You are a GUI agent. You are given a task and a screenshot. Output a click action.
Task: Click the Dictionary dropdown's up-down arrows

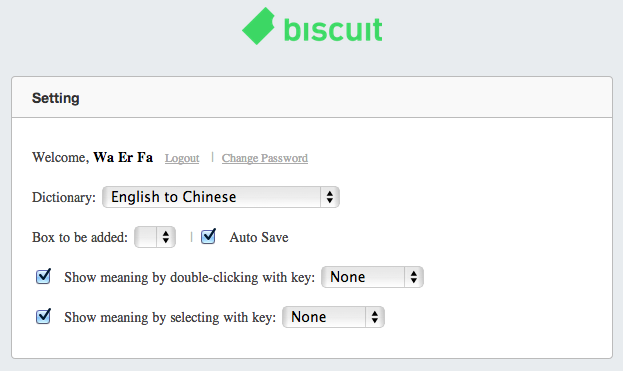pos(330,197)
